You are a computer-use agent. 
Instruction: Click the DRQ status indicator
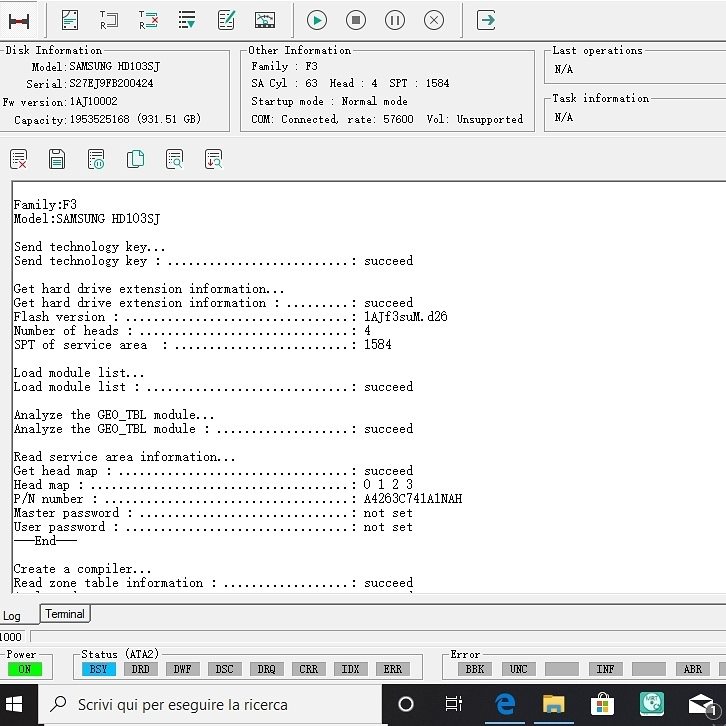pos(267,669)
